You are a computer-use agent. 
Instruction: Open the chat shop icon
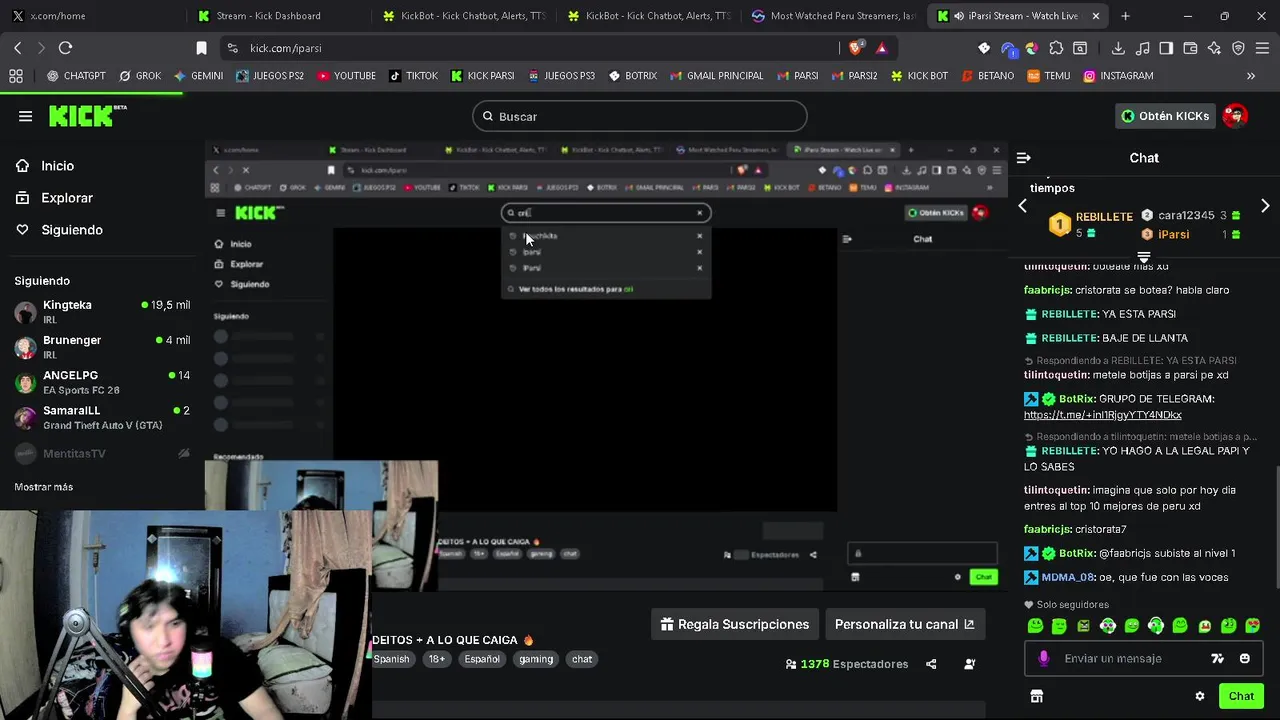[1036, 696]
